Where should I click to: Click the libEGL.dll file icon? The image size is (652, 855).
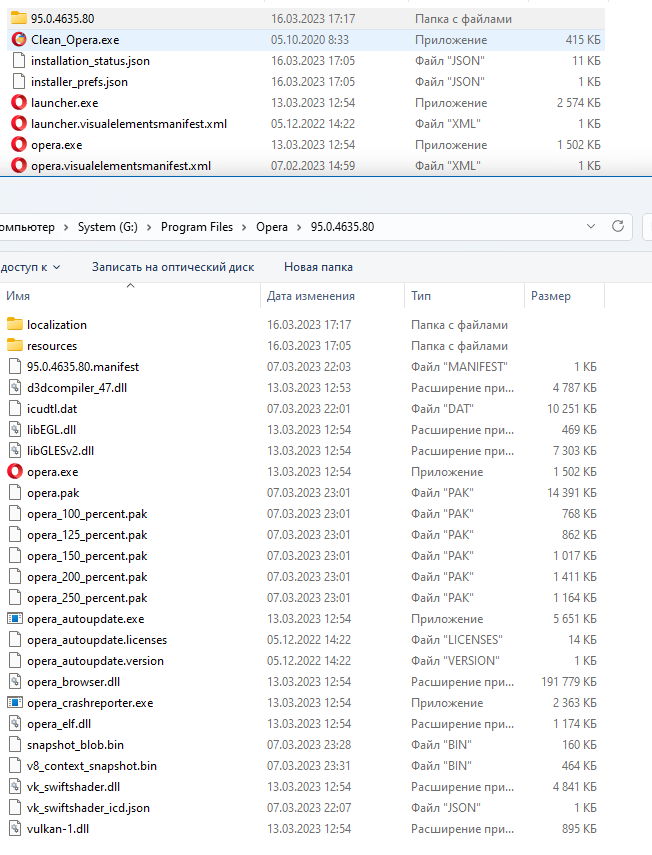click(14, 430)
